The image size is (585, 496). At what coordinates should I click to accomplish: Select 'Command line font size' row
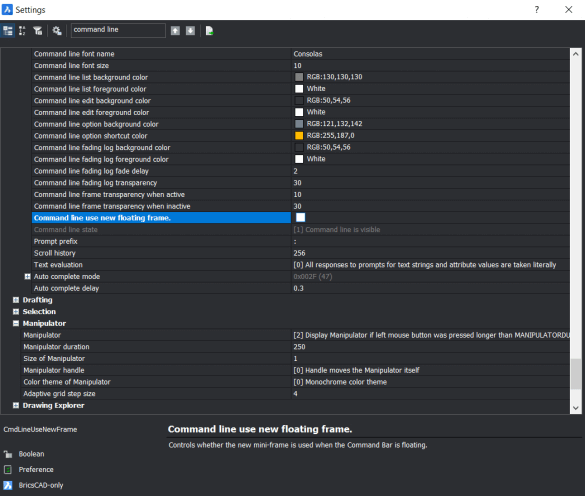300,65
